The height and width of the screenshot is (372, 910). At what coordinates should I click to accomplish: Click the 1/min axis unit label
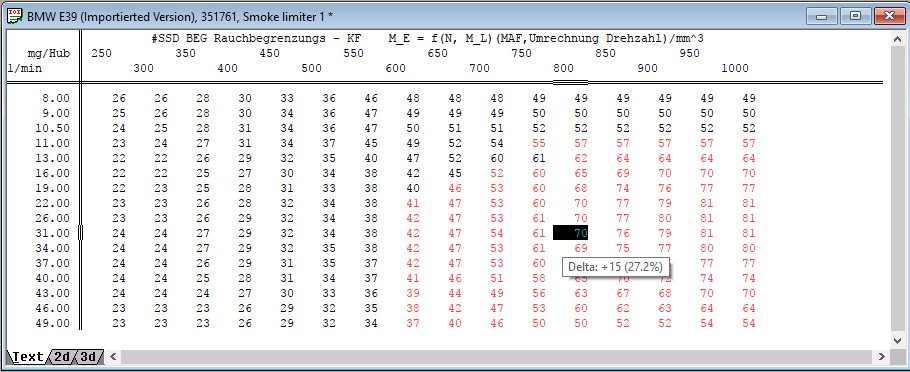[x=25, y=68]
